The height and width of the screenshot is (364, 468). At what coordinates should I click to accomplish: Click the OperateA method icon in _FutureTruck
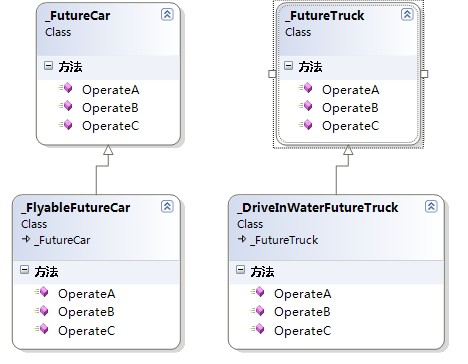click(306, 88)
